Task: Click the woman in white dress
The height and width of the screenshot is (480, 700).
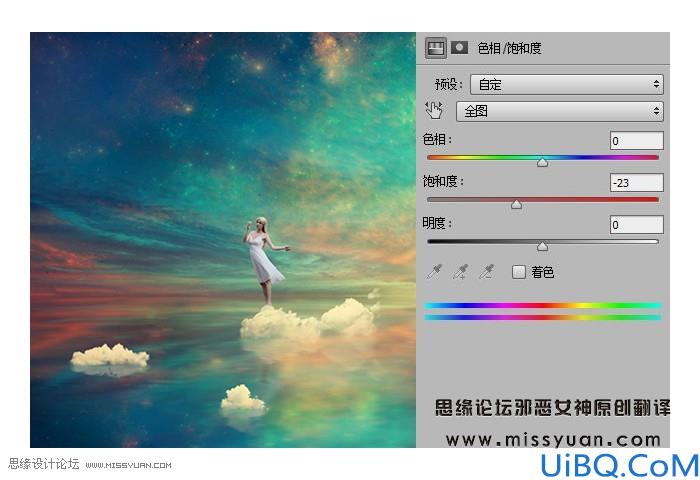Action: 265,261
